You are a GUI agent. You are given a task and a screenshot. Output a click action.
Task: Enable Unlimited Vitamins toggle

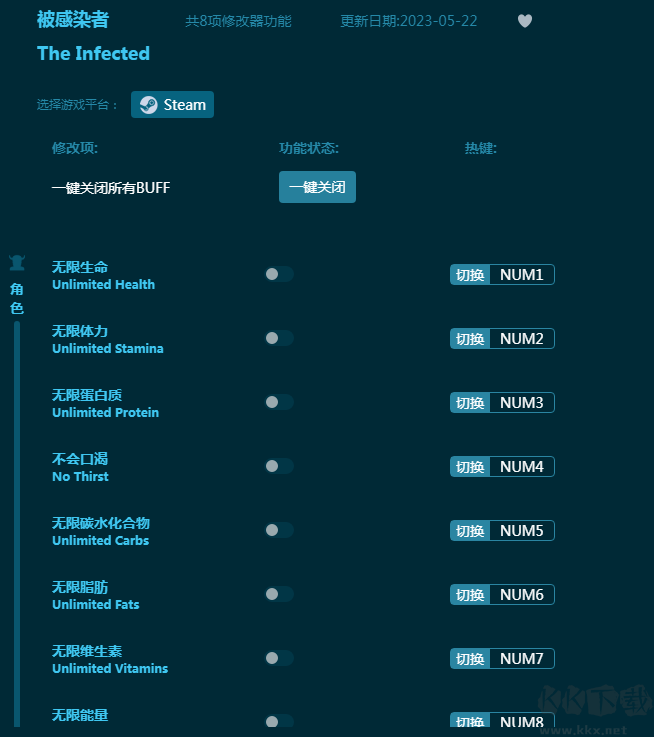coord(279,658)
